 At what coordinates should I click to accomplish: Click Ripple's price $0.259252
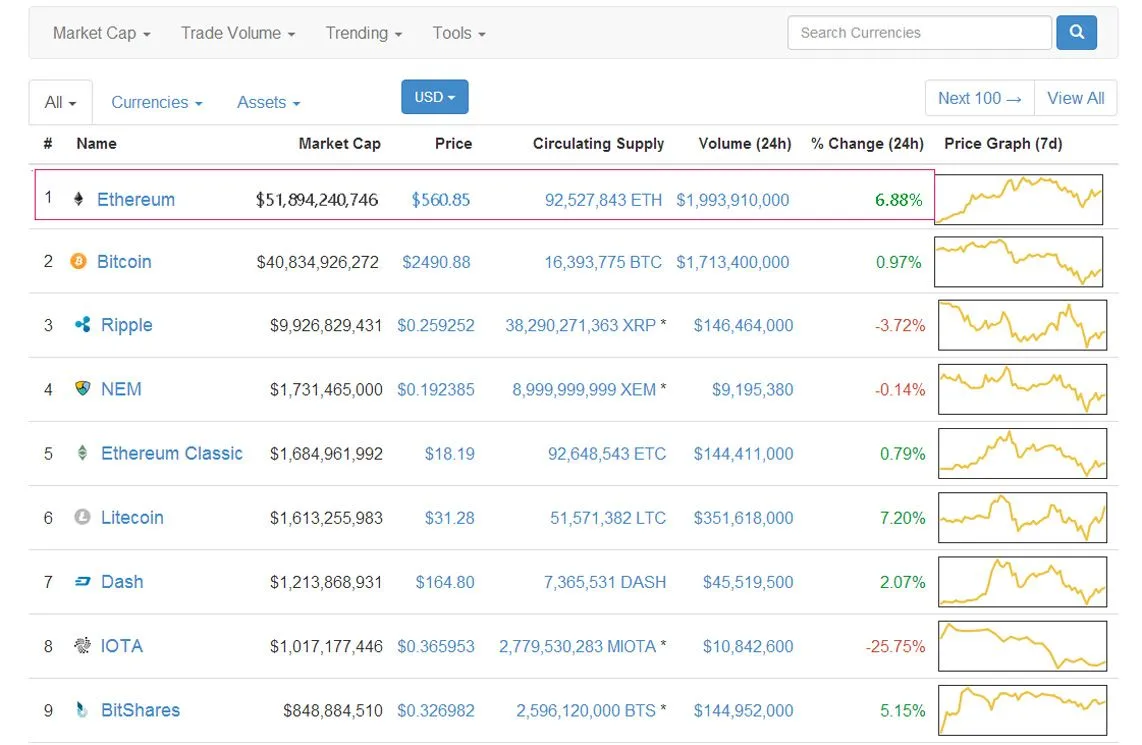(436, 325)
